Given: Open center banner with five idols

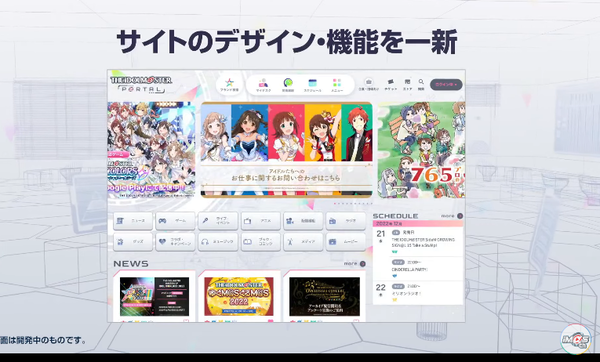Looking at the screenshot, I should [287, 150].
